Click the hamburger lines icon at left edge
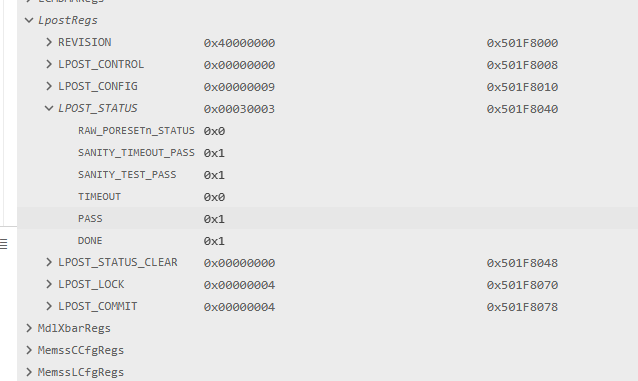The height and width of the screenshot is (381, 638). click(4, 244)
